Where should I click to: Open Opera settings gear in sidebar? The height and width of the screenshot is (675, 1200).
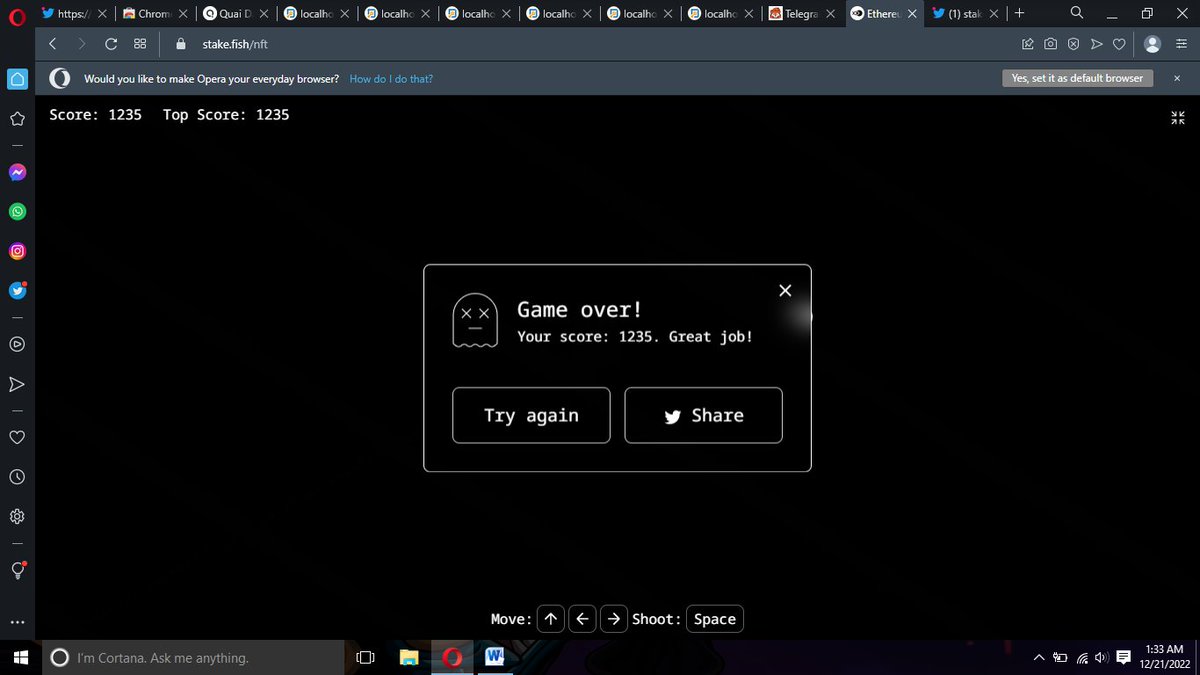[x=16, y=516]
